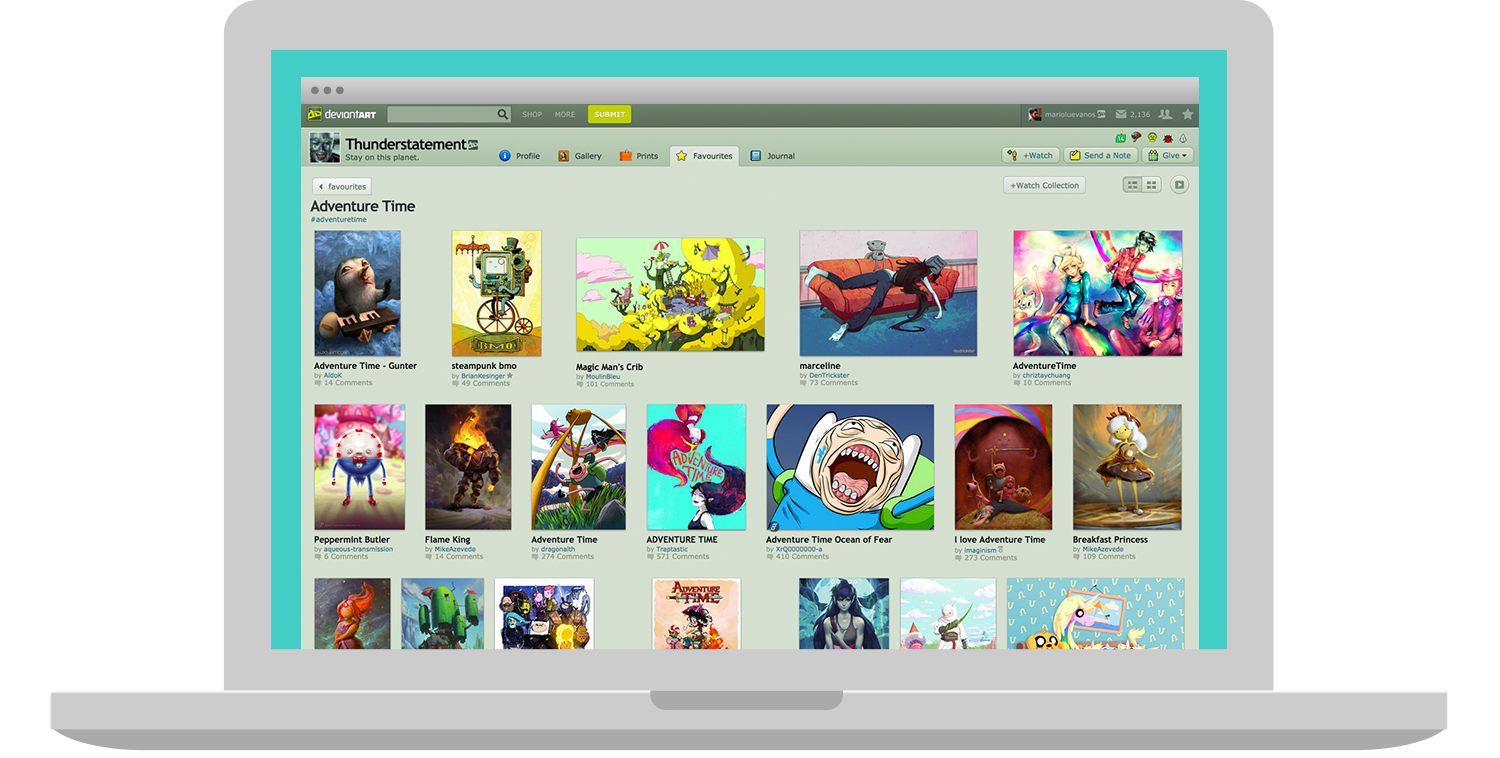Click the BrianKesinger artist link
The height and width of the screenshot is (758, 1500).
tap(483, 375)
